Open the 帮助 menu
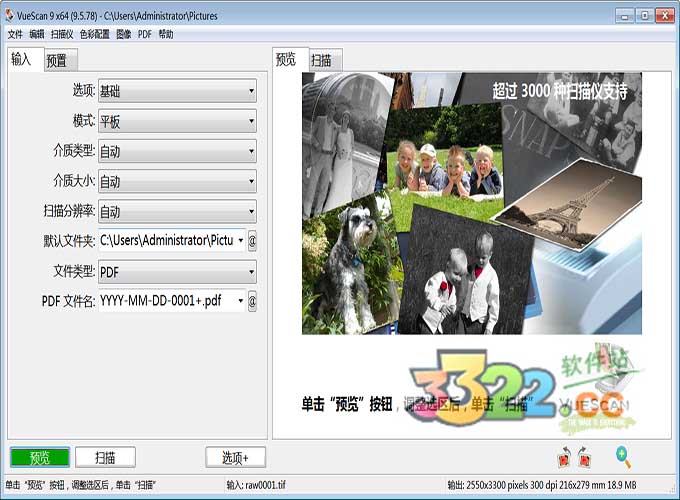This screenshot has height=500, width=680. 166,34
